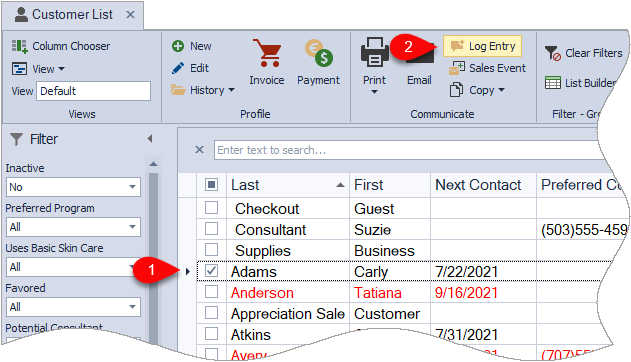Expand the Copy dropdown arrow
The width and height of the screenshot is (631, 362).
[501, 90]
